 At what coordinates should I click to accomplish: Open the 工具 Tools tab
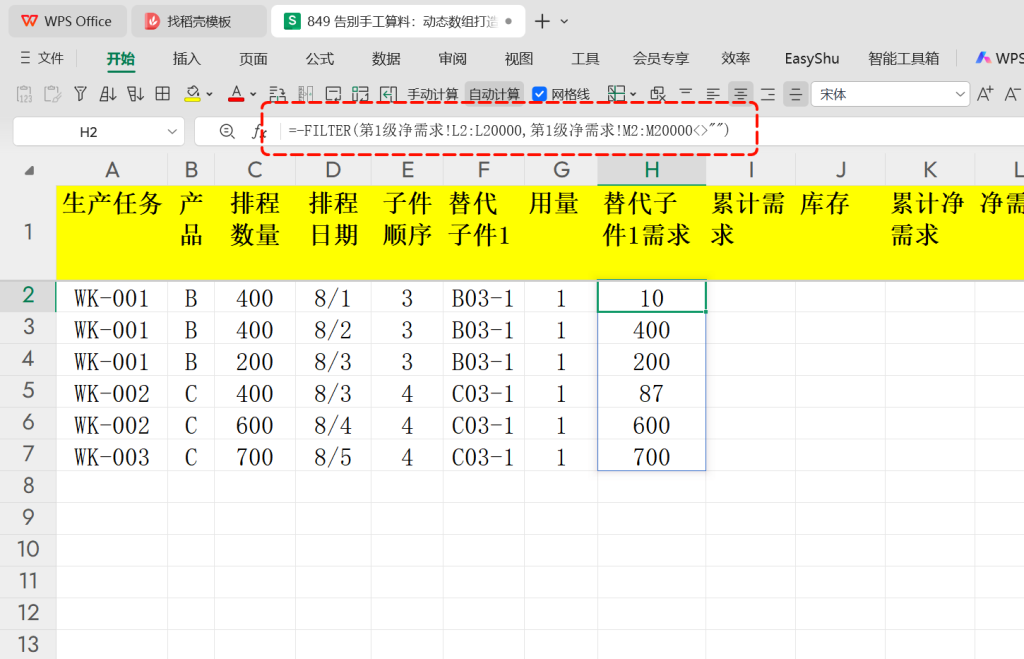coord(585,59)
